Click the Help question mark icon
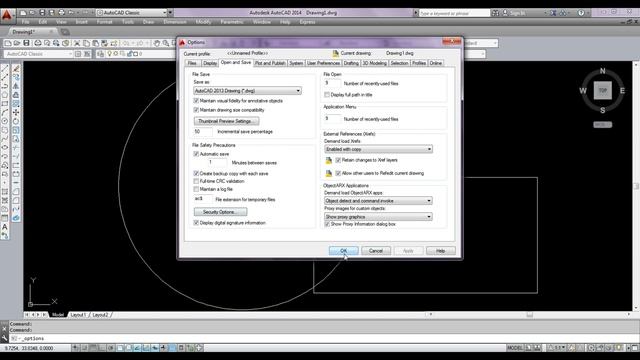This screenshot has width=640, height=360. click(x=581, y=13)
